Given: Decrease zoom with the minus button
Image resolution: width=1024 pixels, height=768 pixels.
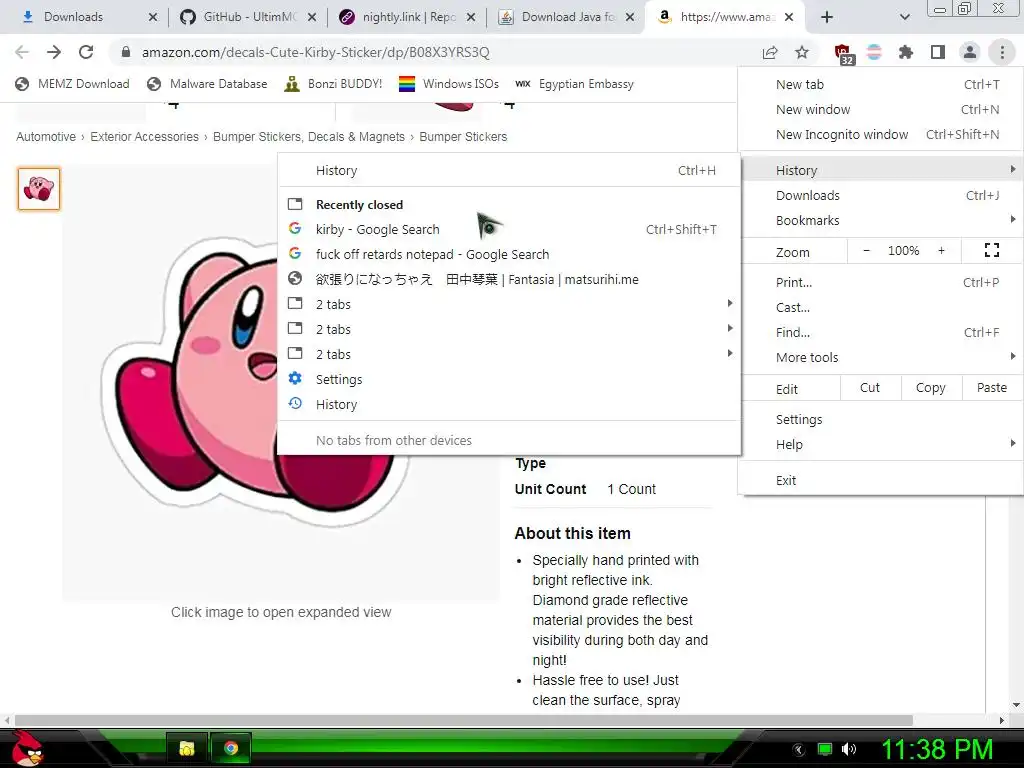Looking at the screenshot, I should 867,251.
